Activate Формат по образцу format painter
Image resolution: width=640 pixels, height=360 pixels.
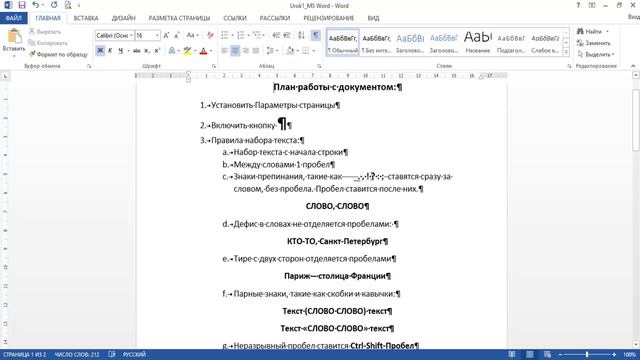point(58,54)
